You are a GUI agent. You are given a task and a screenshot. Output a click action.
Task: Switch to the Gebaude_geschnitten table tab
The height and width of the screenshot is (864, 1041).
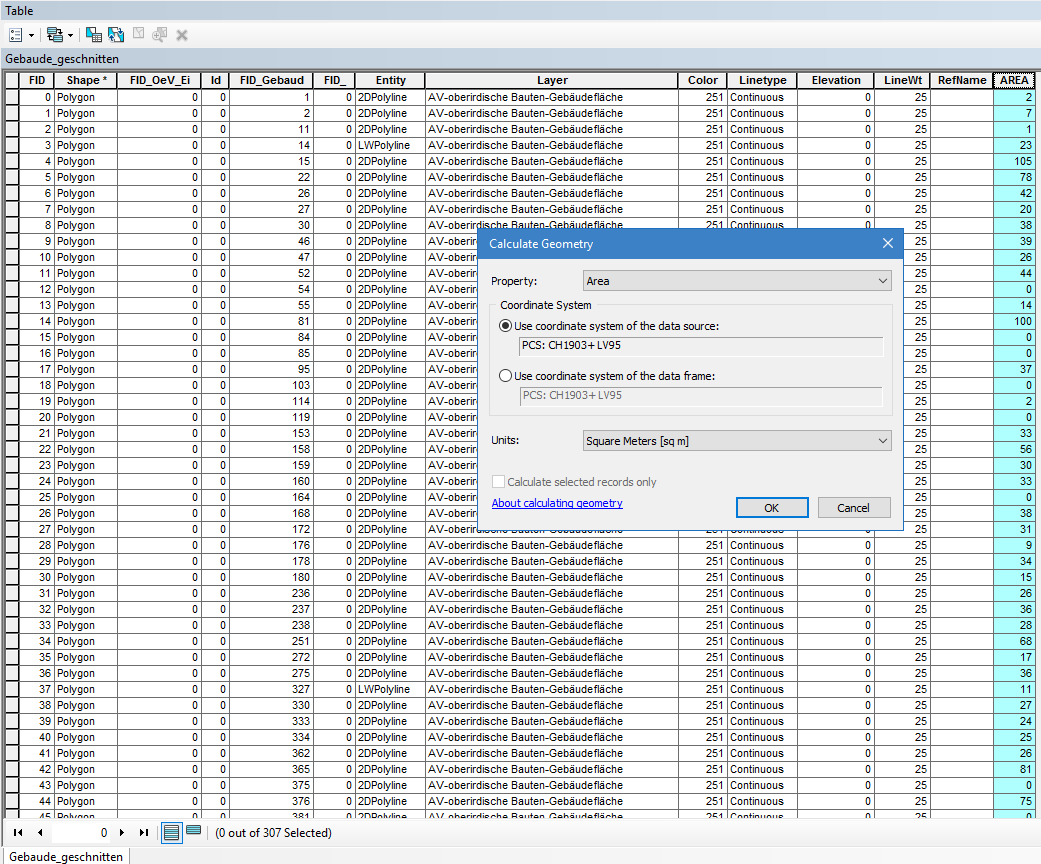(66, 857)
